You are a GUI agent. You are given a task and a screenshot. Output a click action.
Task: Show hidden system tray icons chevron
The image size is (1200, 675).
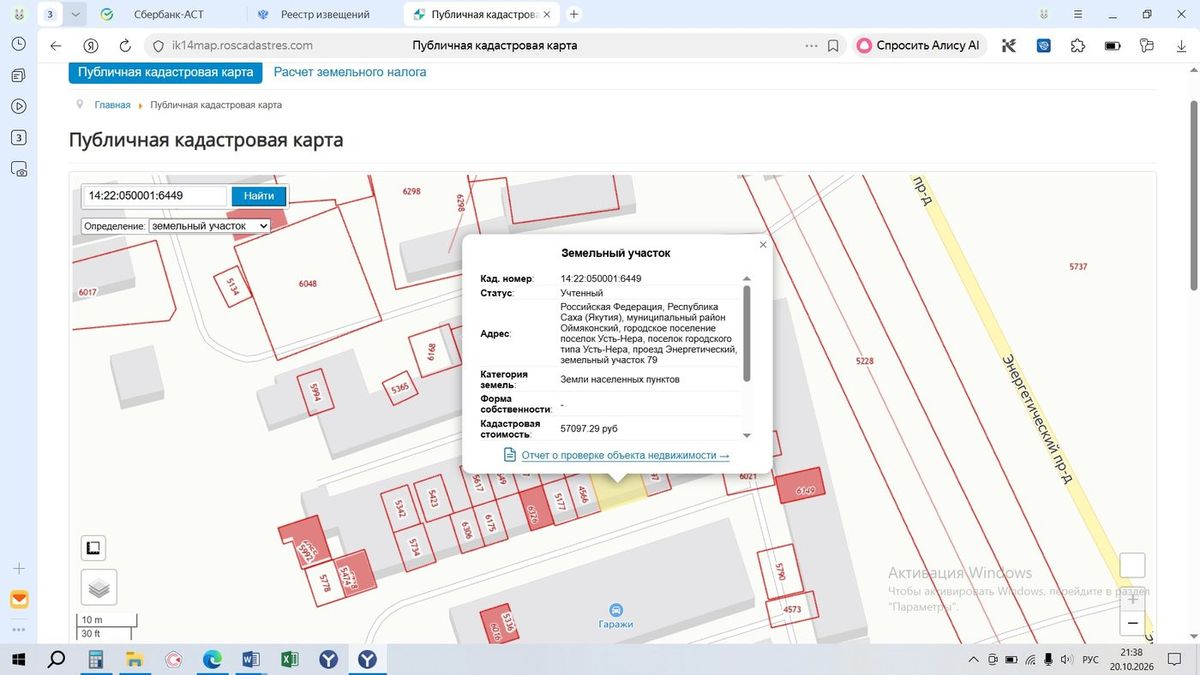(975, 660)
